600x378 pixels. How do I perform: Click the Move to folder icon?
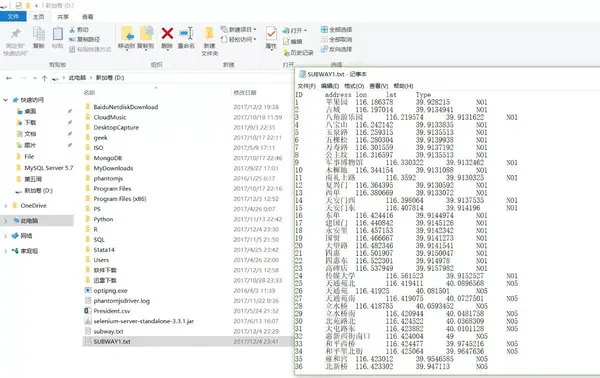(127, 34)
